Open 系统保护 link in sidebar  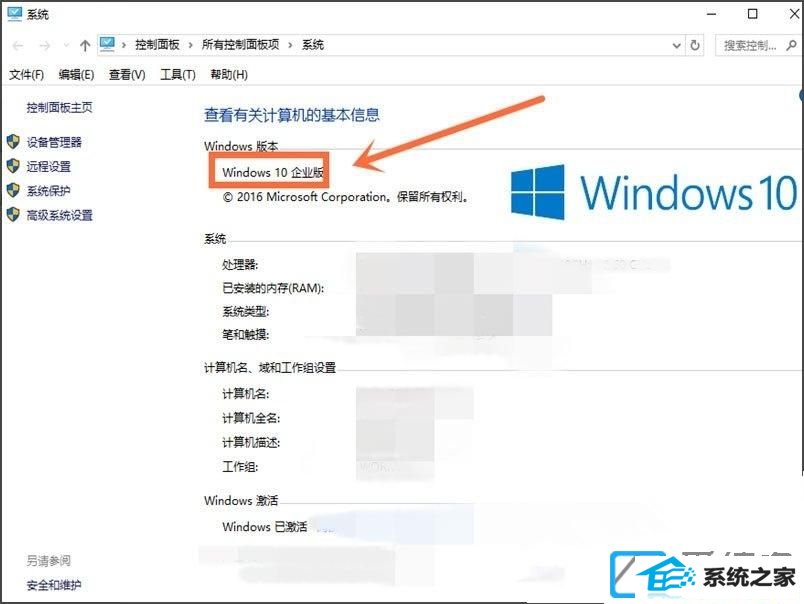point(49,191)
